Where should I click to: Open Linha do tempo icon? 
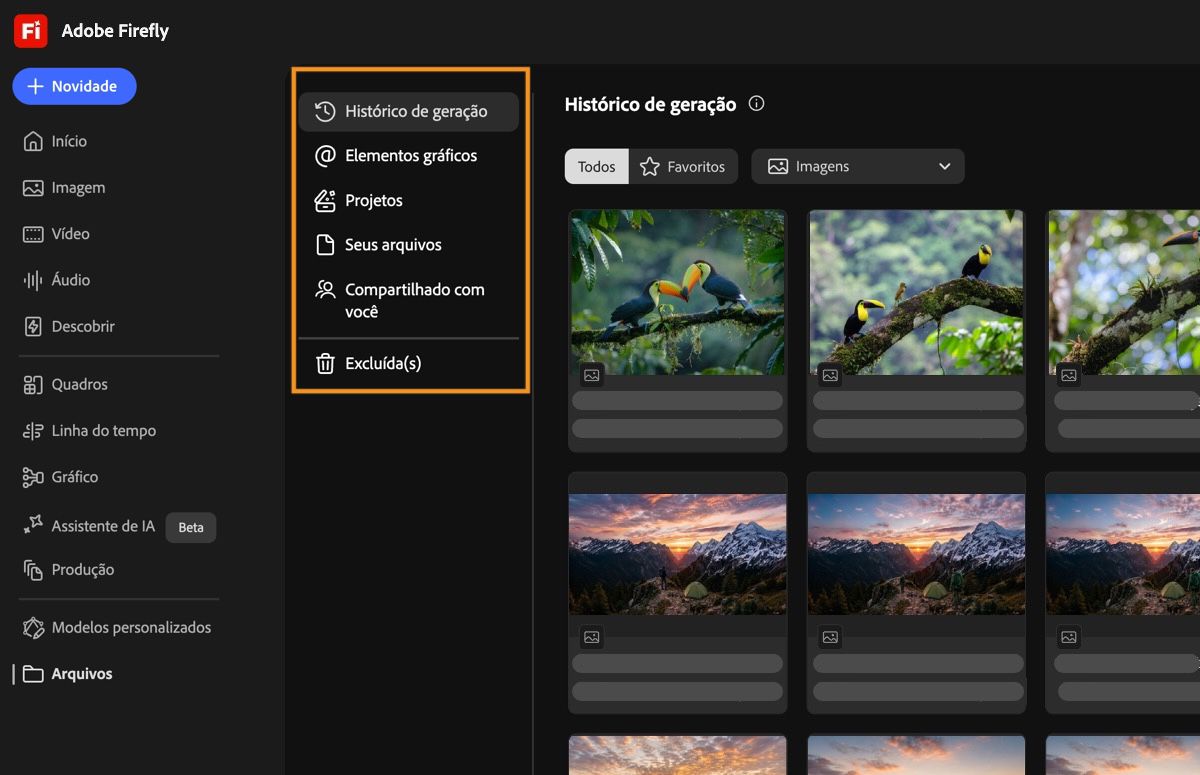[x=33, y=431]
